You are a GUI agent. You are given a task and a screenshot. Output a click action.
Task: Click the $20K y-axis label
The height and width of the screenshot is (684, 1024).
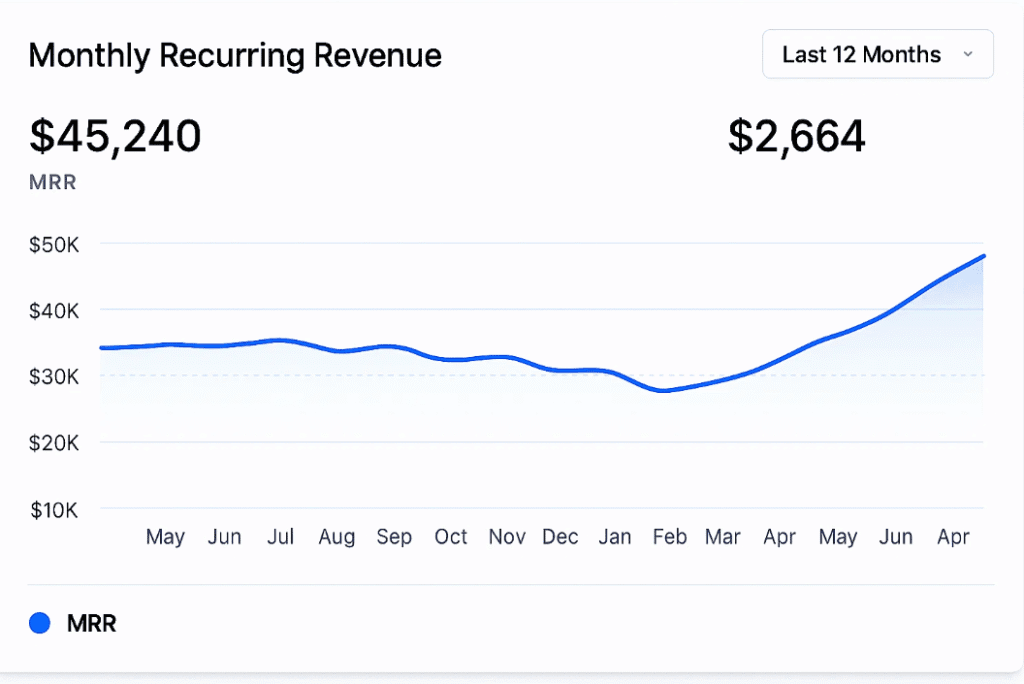point(54,443)
